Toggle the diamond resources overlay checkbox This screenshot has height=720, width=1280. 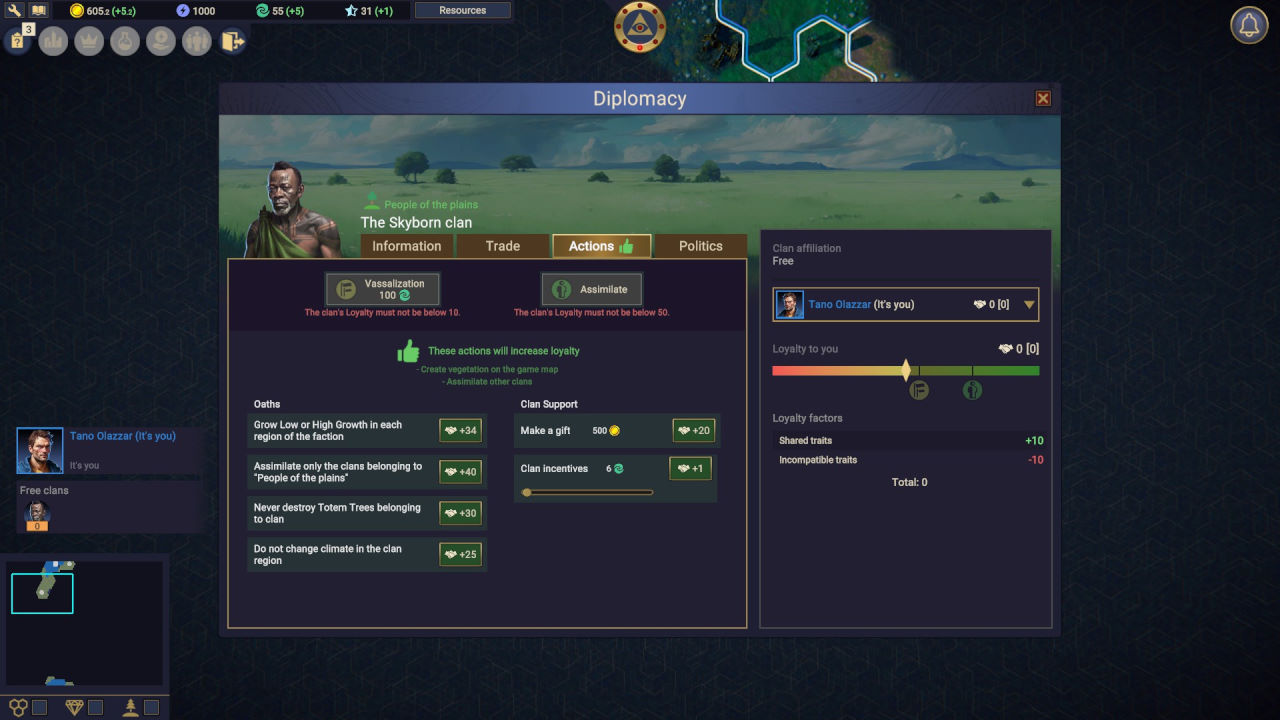(95, 707)
